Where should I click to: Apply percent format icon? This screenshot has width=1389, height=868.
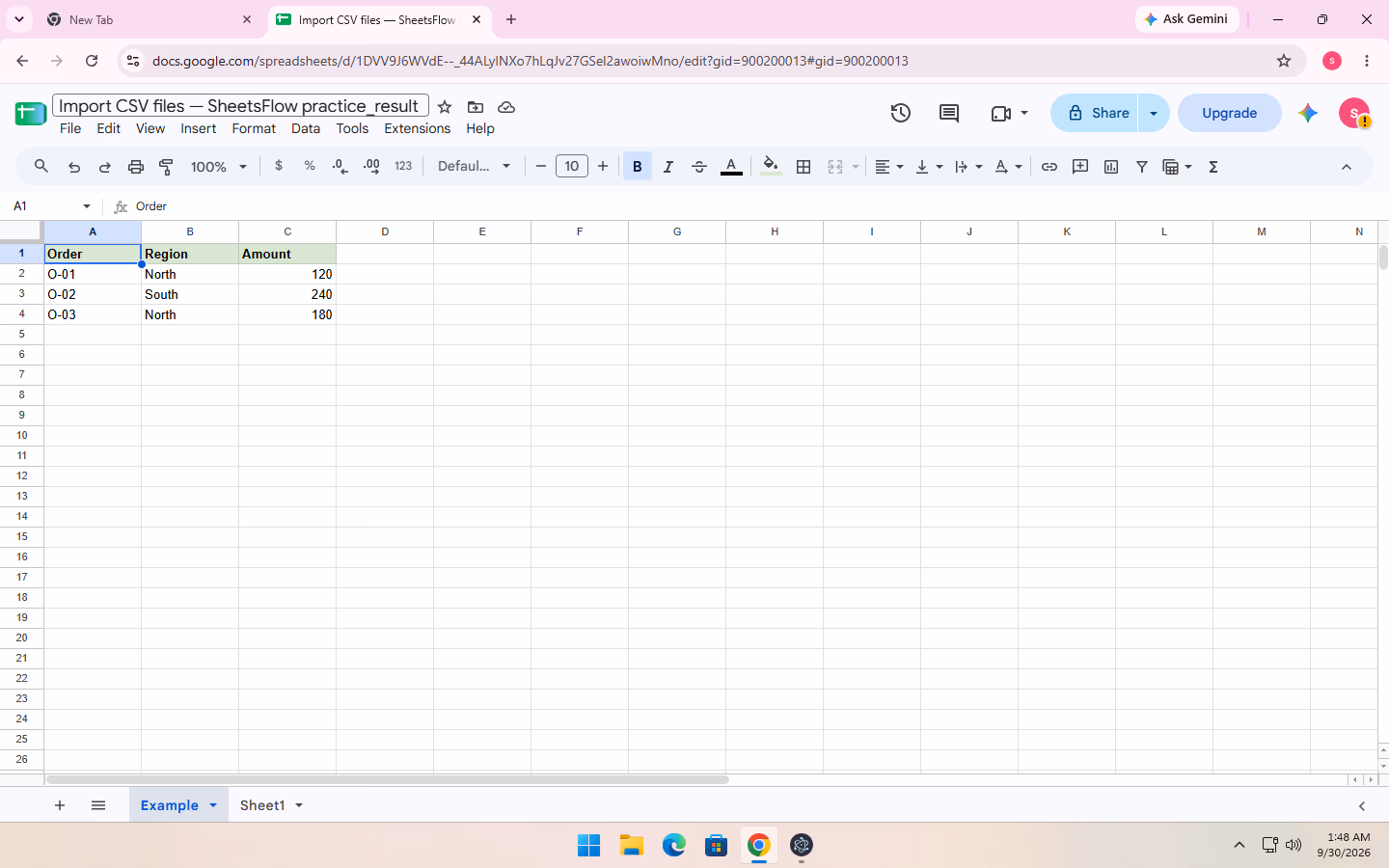click(310, 166)
